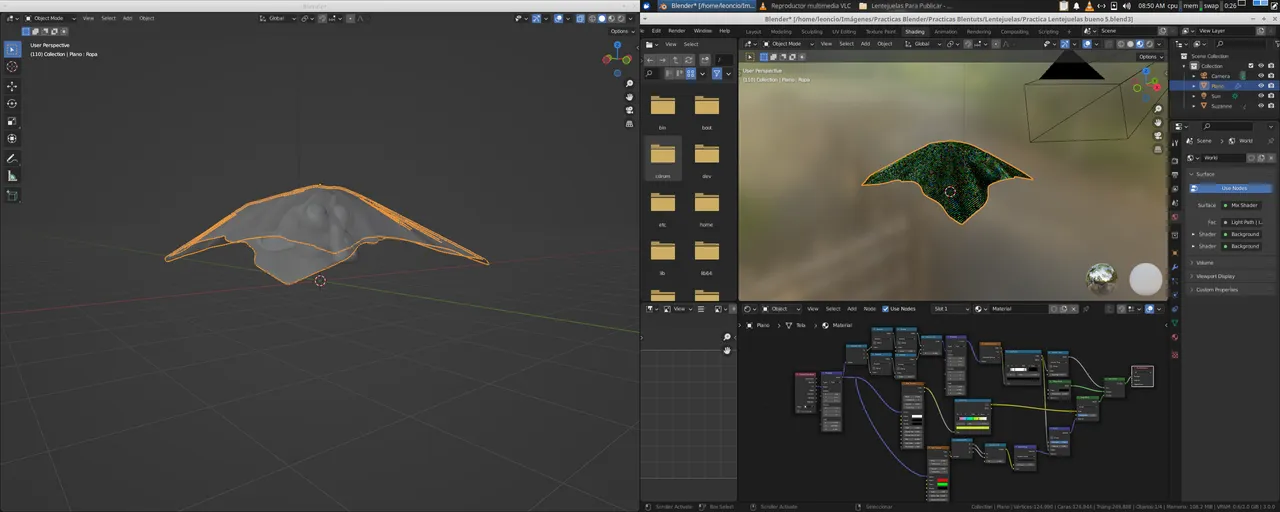Activate the Annotate pencil tool in left viewport
This screenshot has width=1280, height=512.
tap(12, 159)
